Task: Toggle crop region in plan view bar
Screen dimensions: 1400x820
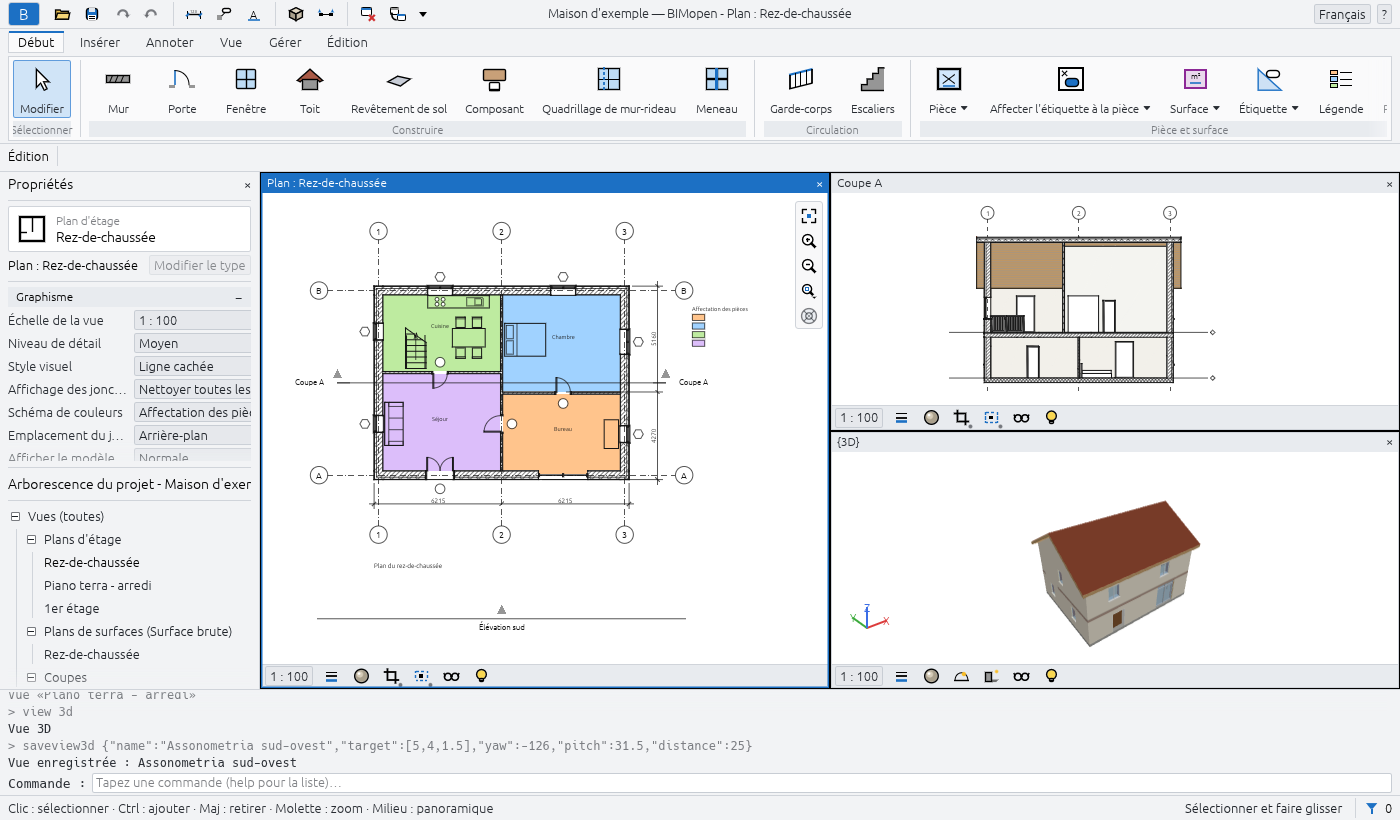Action: pos(392,676)
